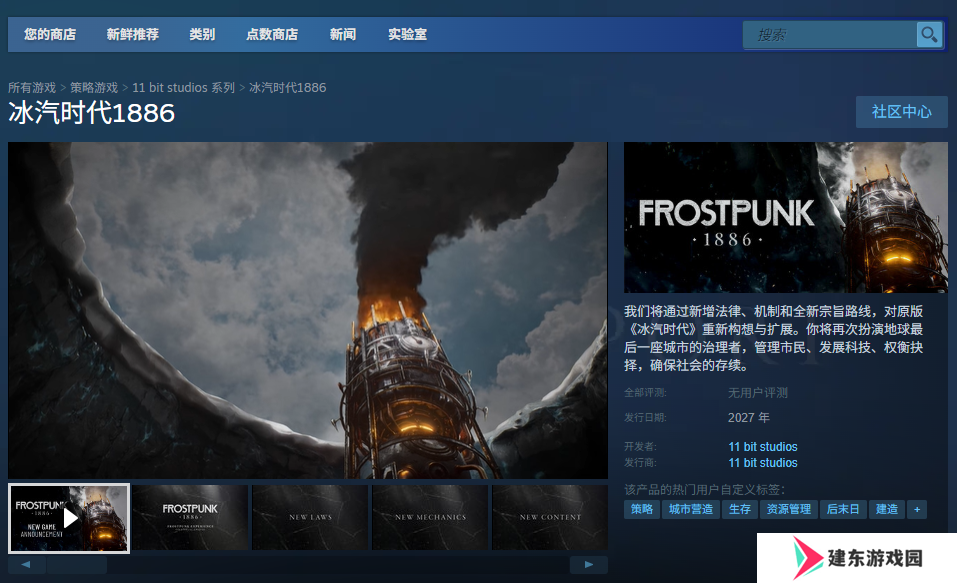The height and width of the screenshot is (583, 957).
Task: Click the 冰汽时代1886 page title
Action: (x=92, y=113)
